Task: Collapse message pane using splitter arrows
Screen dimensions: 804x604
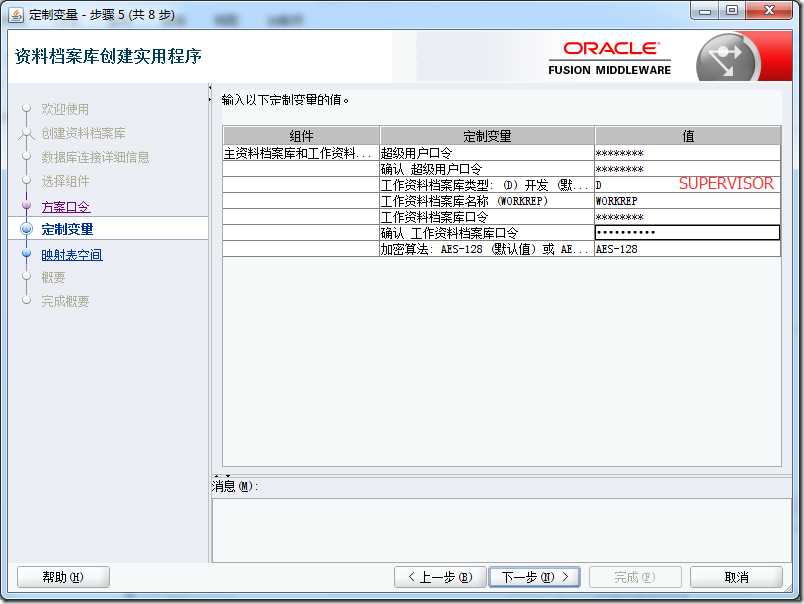Action: (x=228, y=476)
